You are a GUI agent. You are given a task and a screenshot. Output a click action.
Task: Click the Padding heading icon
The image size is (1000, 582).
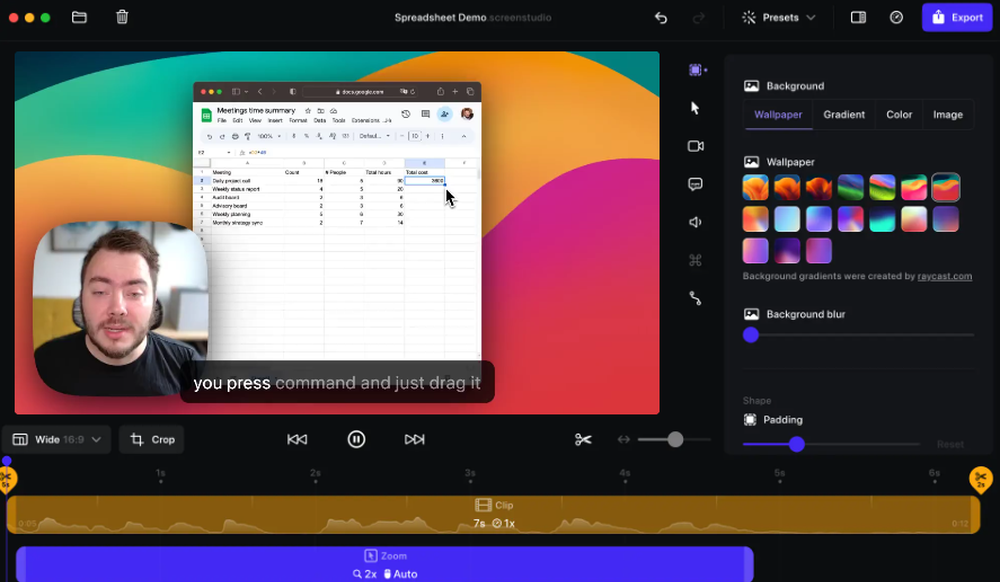click(x=750, y=419)
